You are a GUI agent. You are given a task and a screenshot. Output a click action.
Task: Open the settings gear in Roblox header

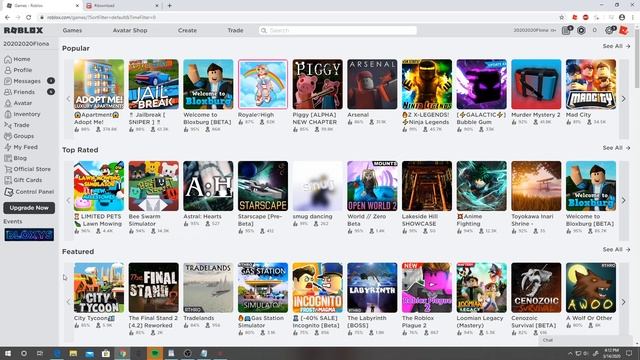(610, 31)
